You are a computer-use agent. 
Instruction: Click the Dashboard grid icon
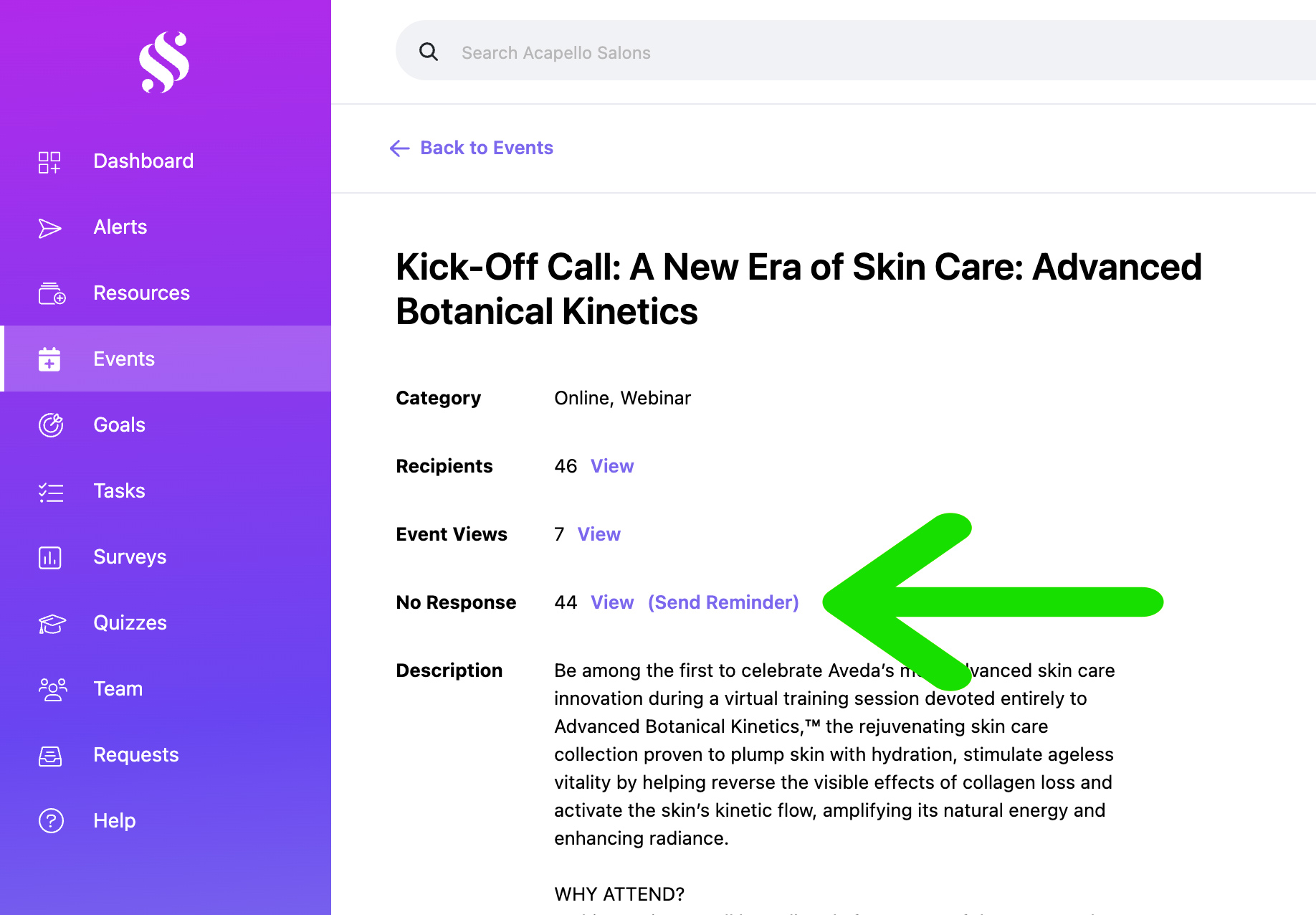pos(49,162)
